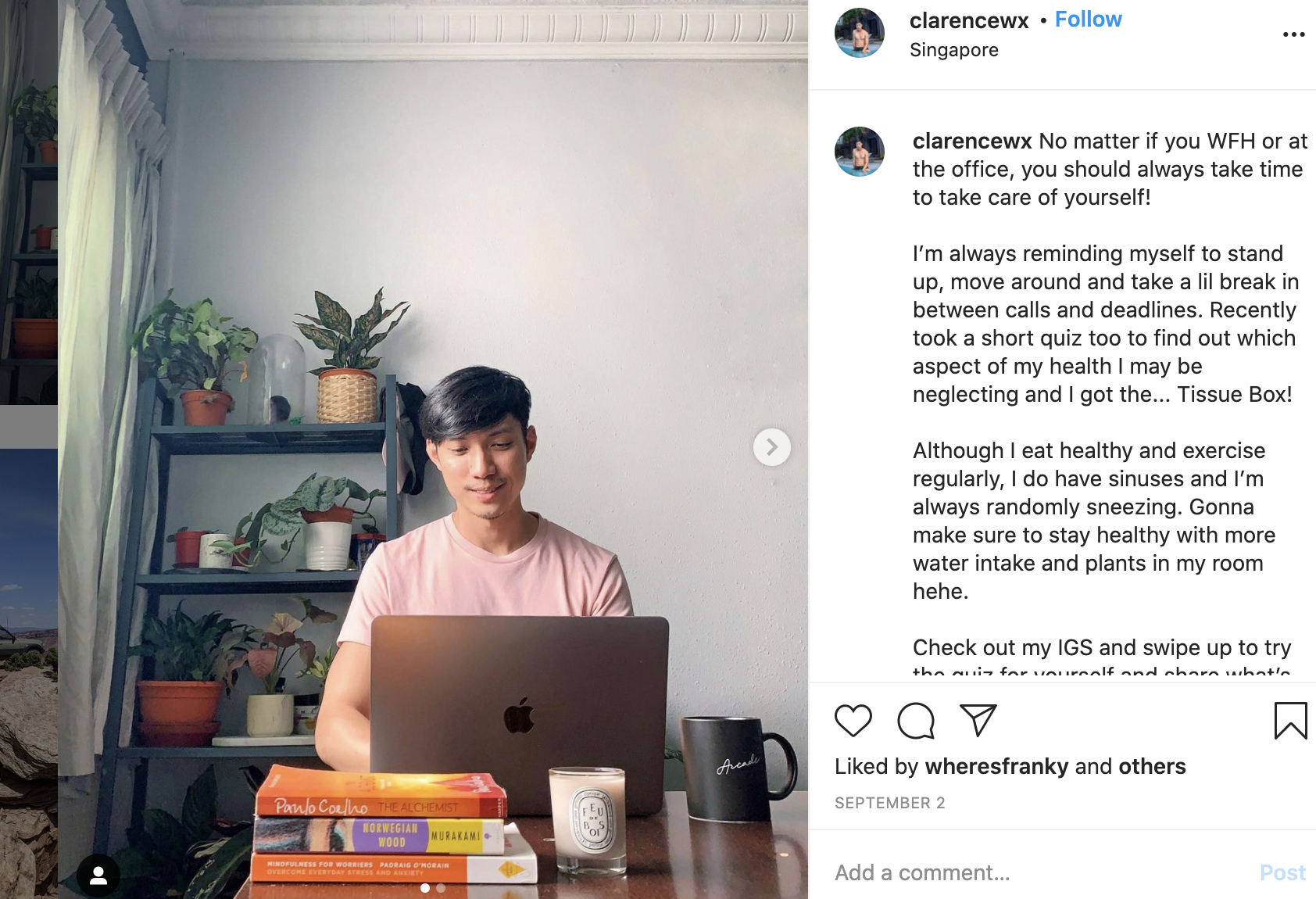Show next photo with right arrow

click(x=771, y=447)
